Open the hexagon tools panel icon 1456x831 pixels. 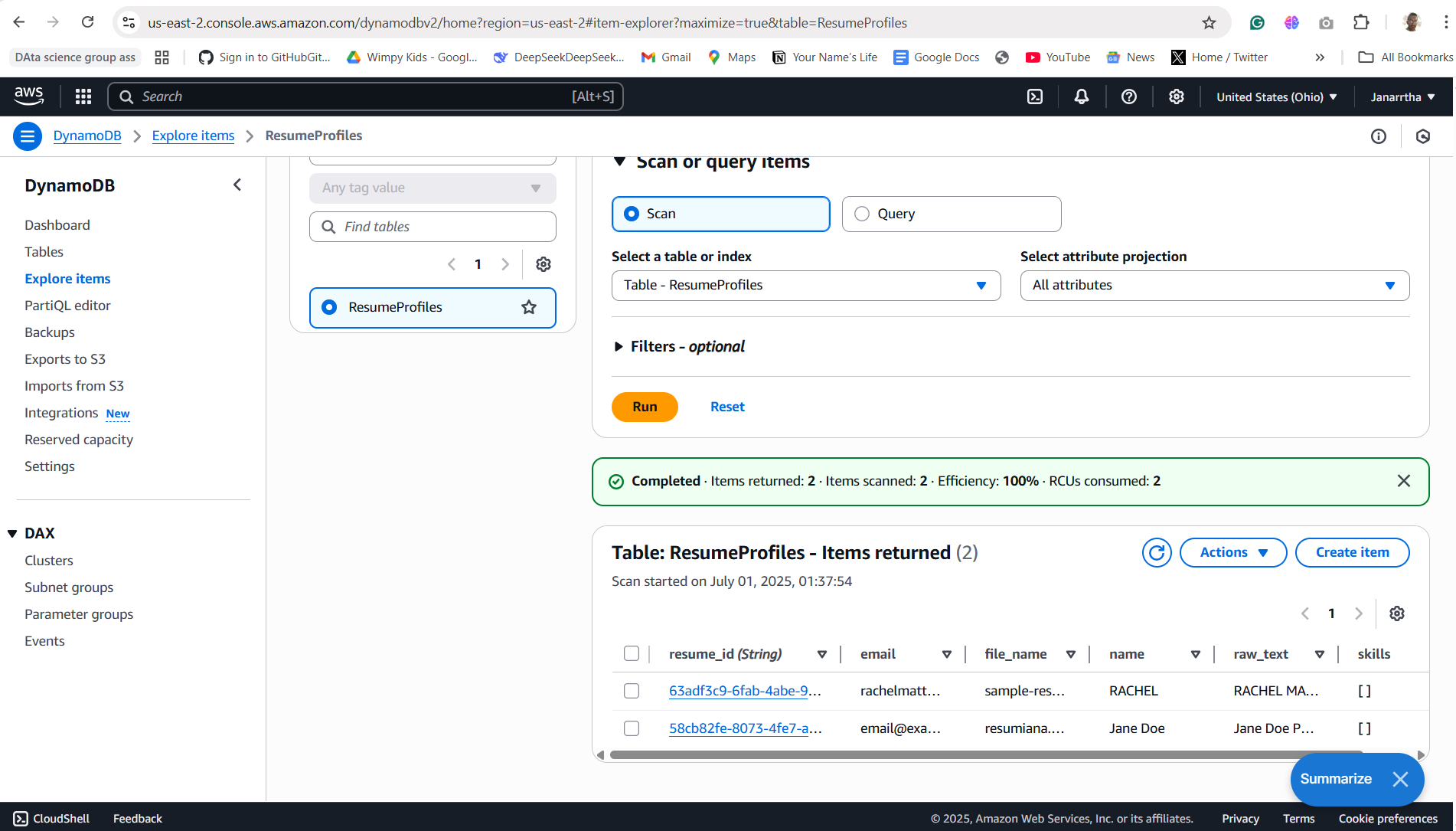click(x=1423, y=136)
